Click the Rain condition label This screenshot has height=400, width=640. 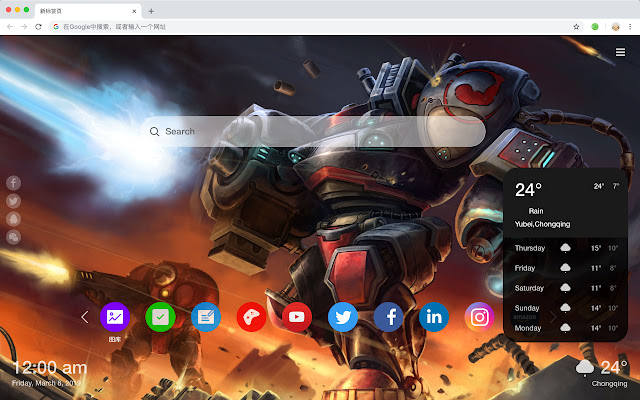pyautogui.click(x=536, y=211)
